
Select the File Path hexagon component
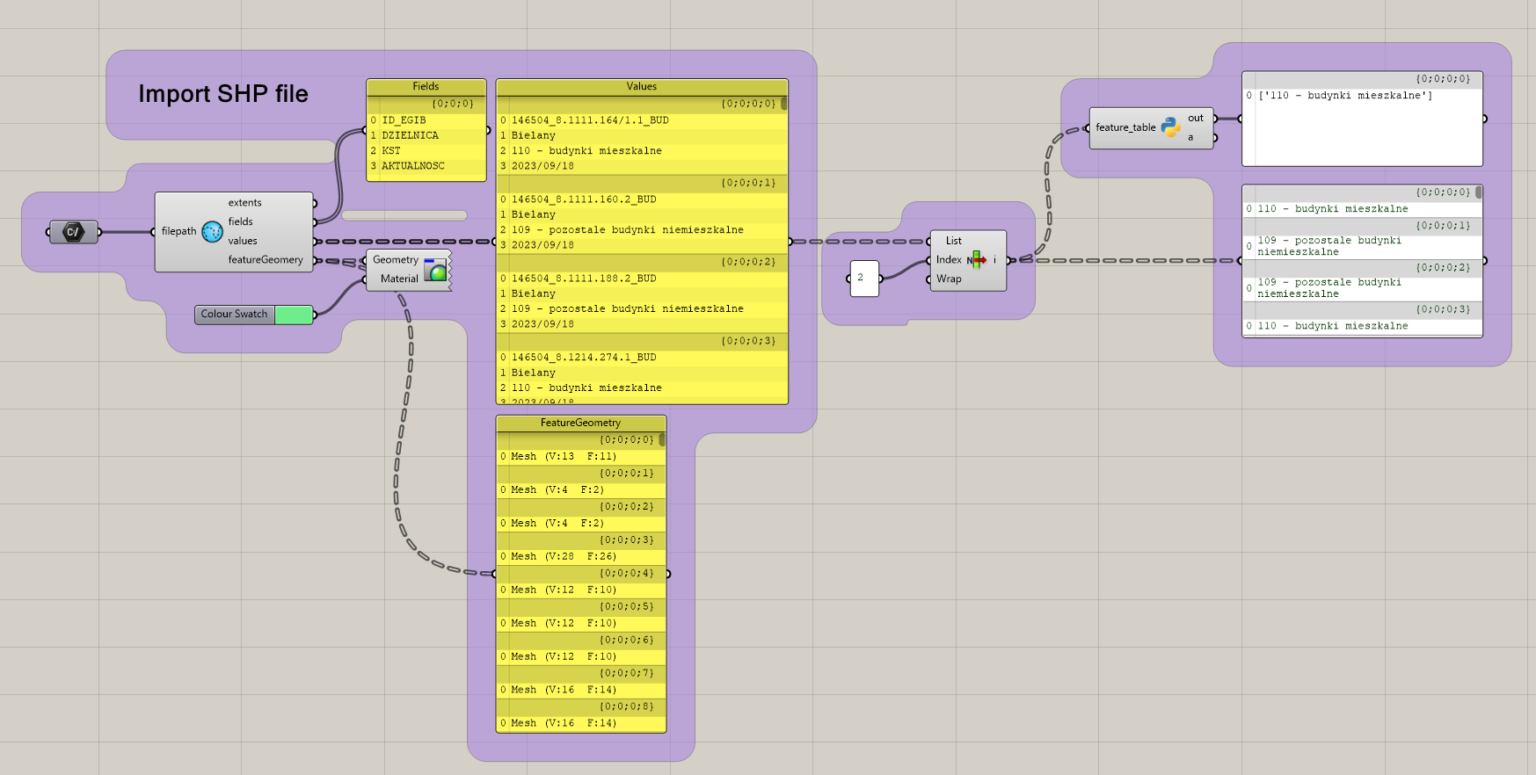[x=74, y=231]
